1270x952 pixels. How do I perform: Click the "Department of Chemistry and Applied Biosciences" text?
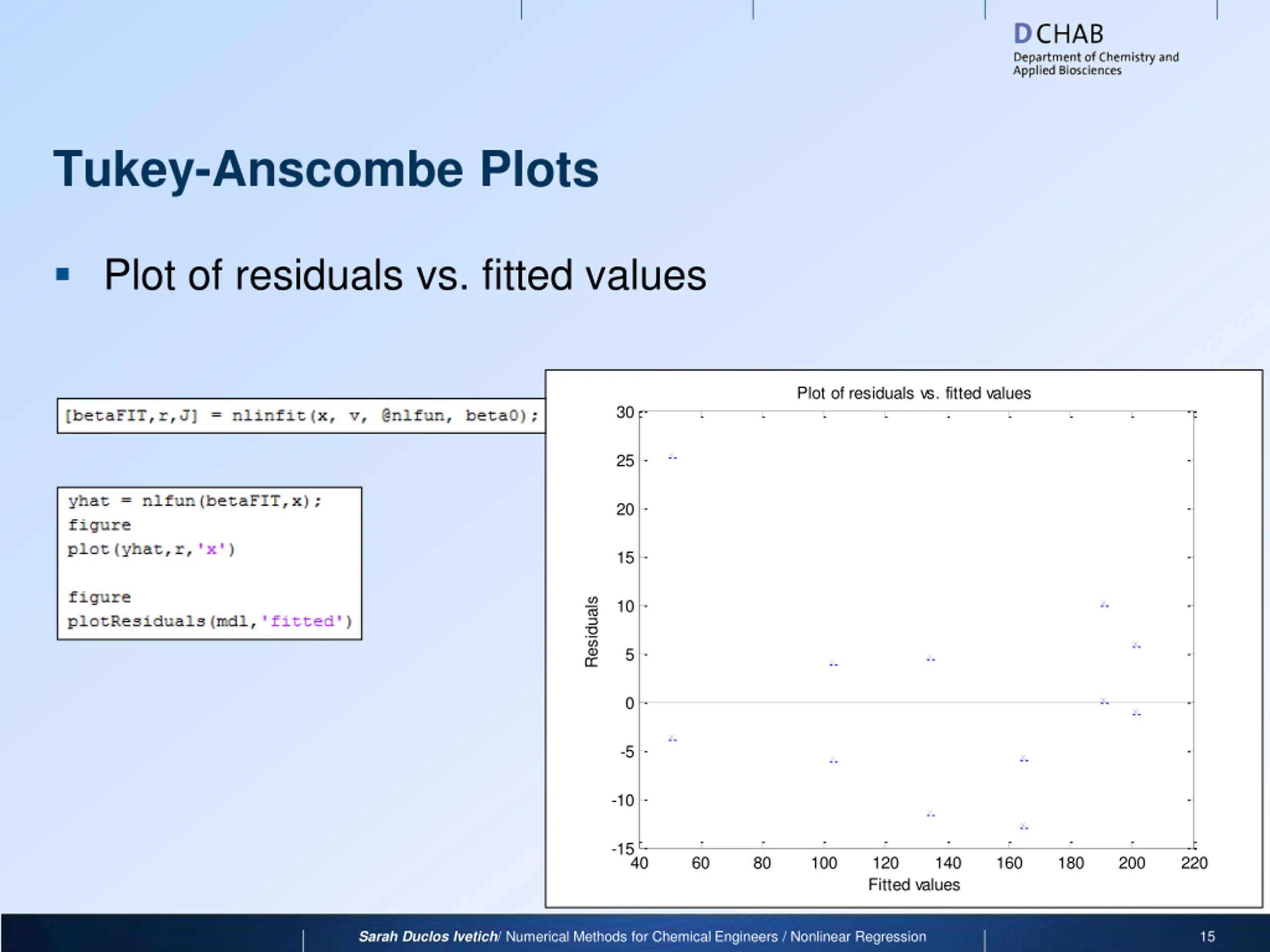[1095, 63]
